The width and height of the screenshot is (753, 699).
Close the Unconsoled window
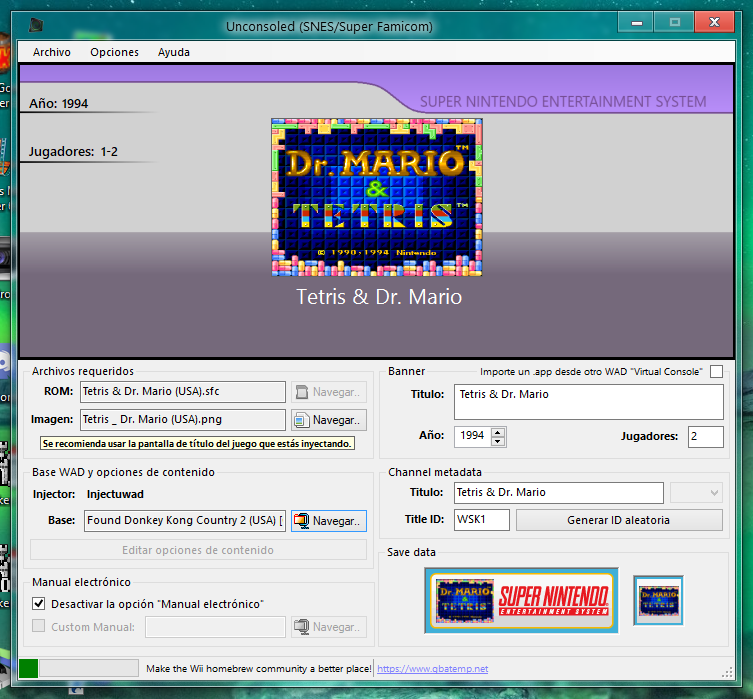coord(714,22)
